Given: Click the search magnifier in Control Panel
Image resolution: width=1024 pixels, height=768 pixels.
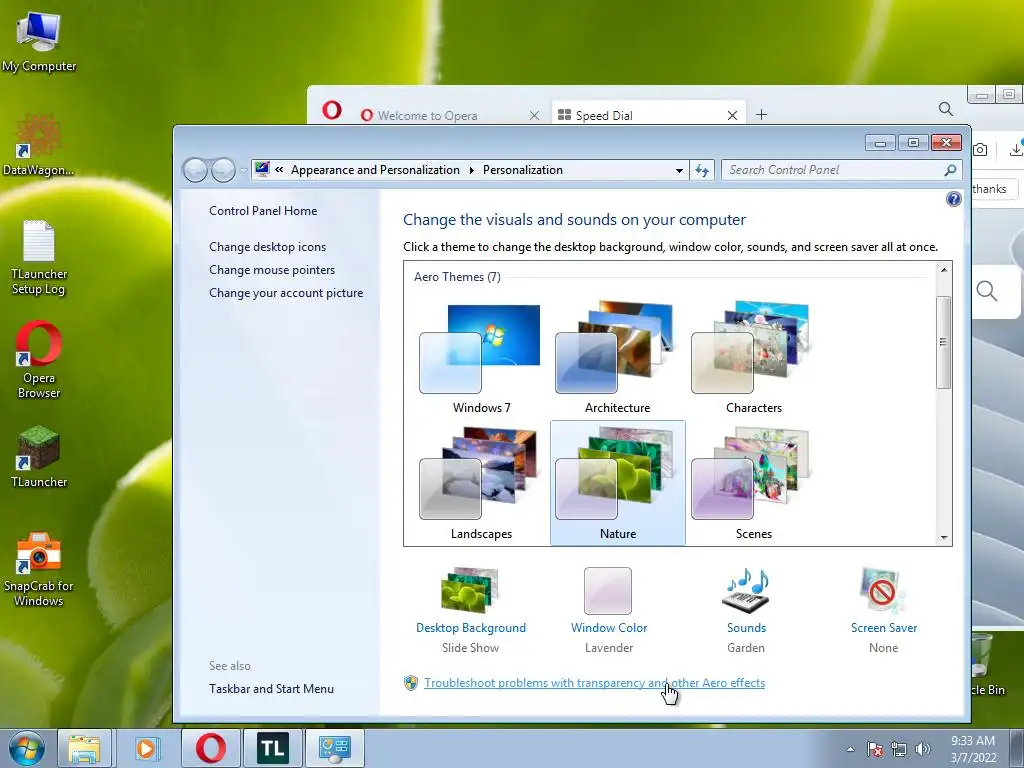Looking at the screenshot, I should [950, 170].
